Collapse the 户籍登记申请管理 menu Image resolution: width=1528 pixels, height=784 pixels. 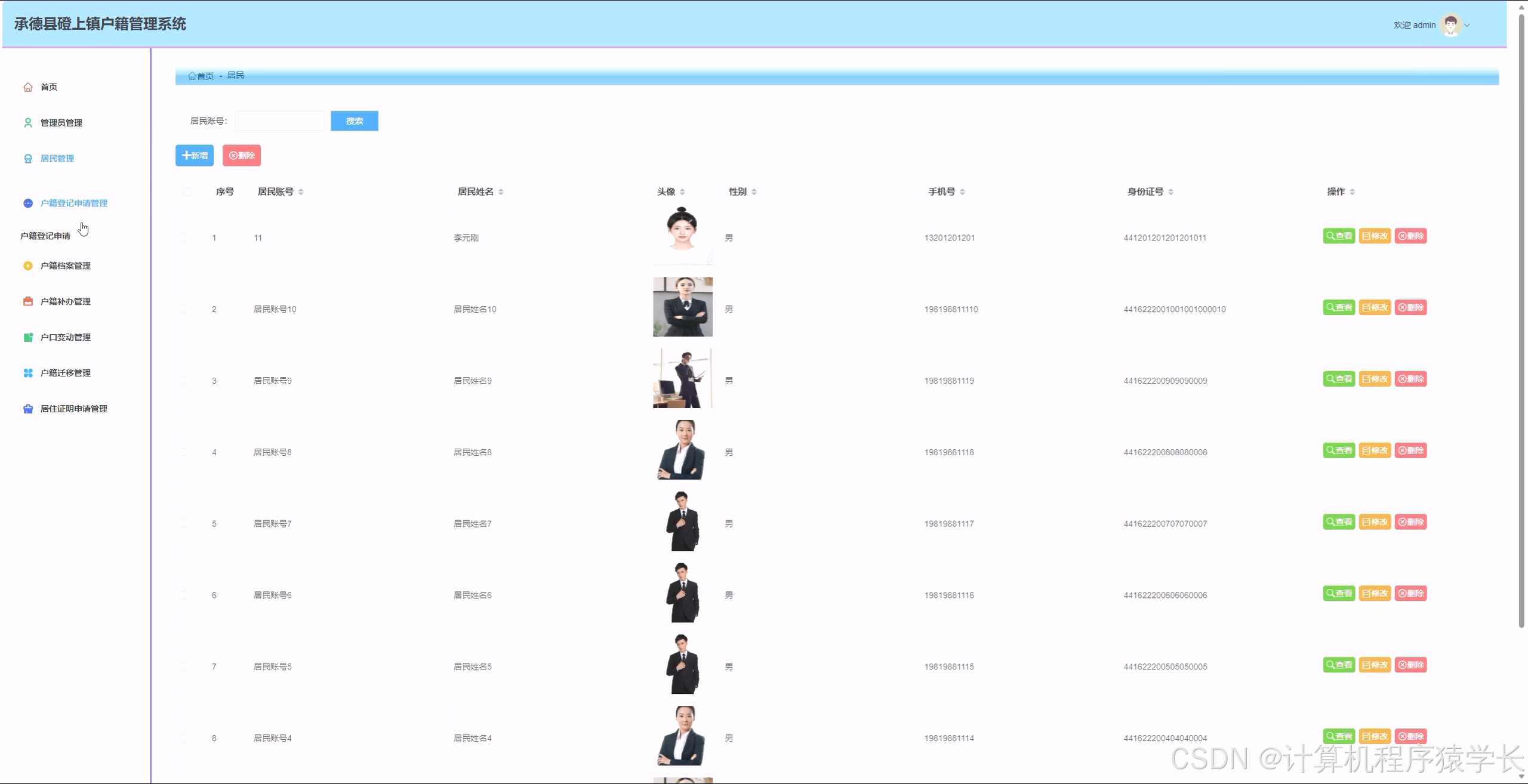point(73,203)
